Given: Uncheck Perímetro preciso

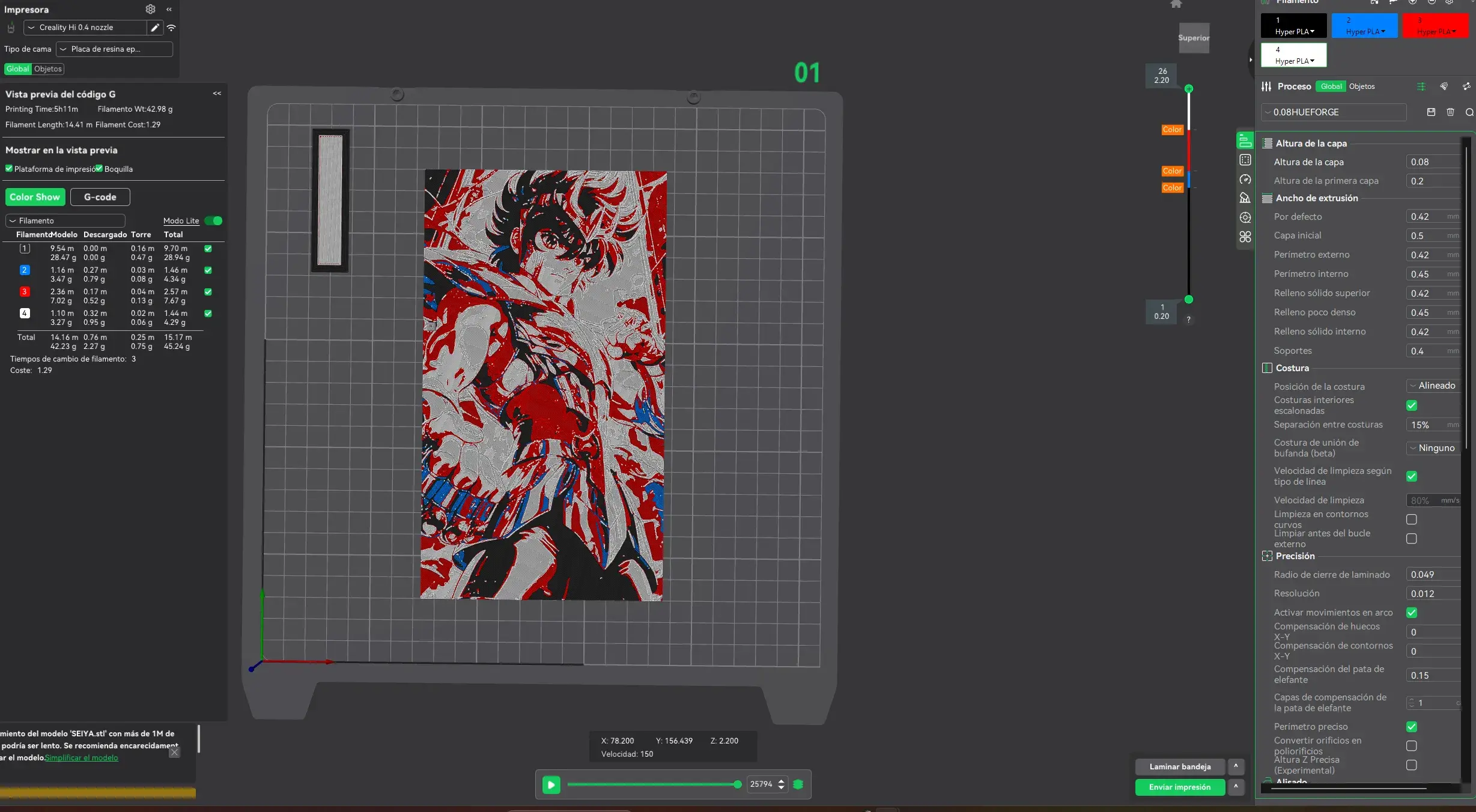Looking at the screenshot, I should pos(1412,727).
